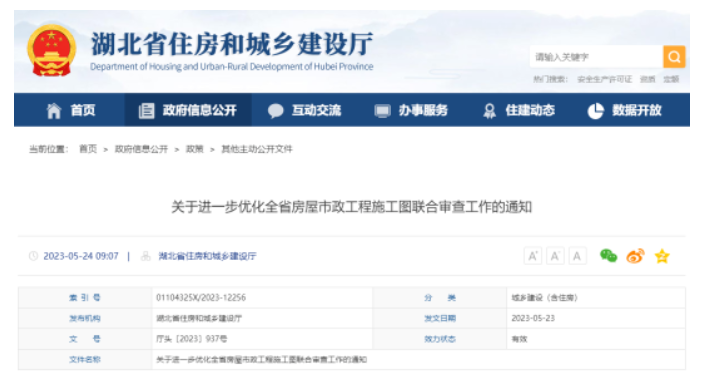The width and height of the screenshot is (705, 388).
Task: Open the 首页 navigation menu item
Action: [83, 110]
